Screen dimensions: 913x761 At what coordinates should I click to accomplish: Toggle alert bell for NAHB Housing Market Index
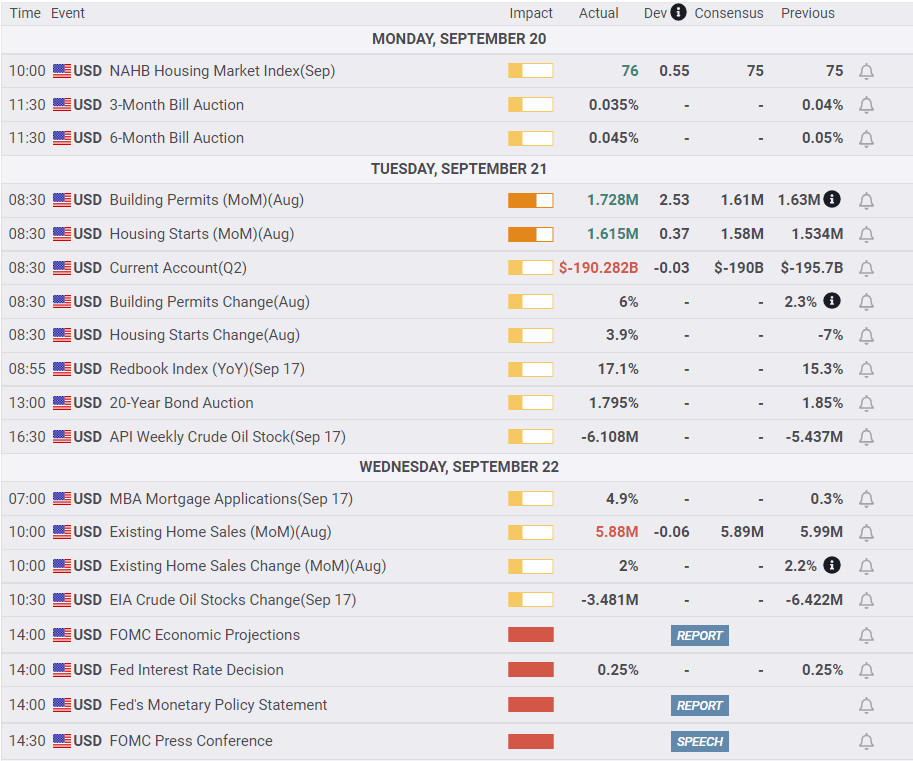[x=866, y=71]
